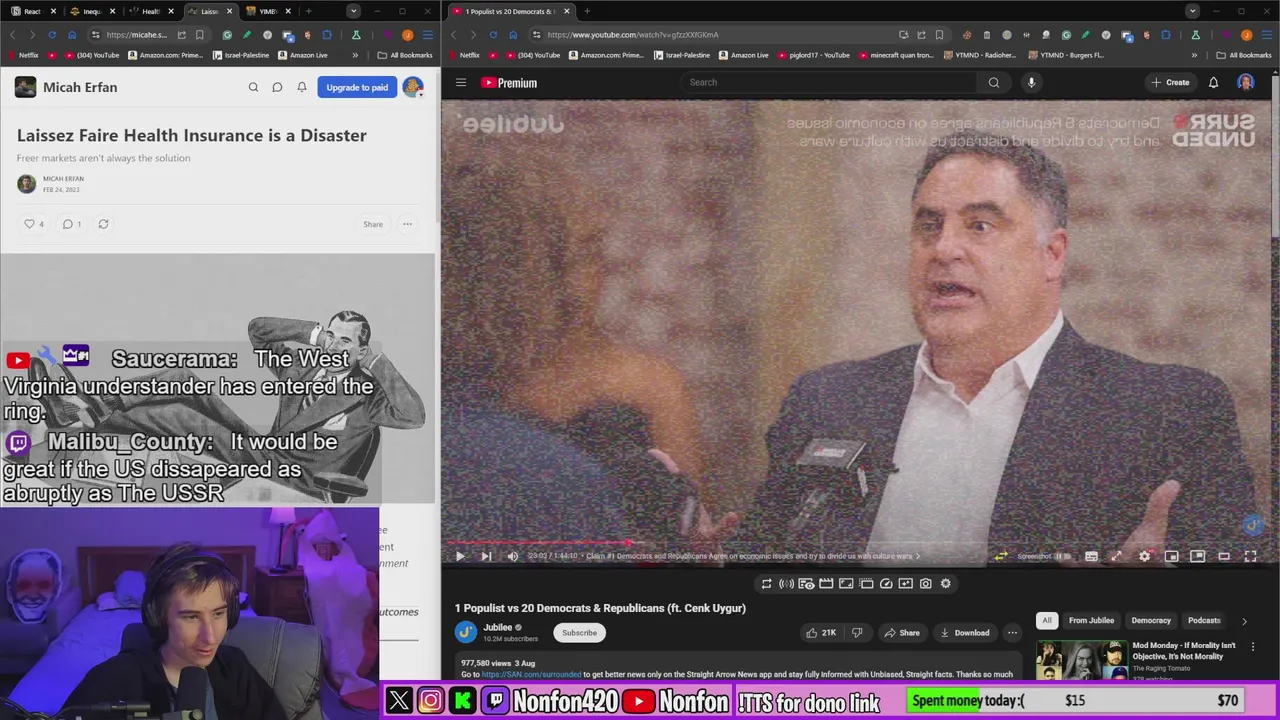The image size is (1280, 720).
Task: Click the Create button on YouTube
Action: click(1170, 83)
